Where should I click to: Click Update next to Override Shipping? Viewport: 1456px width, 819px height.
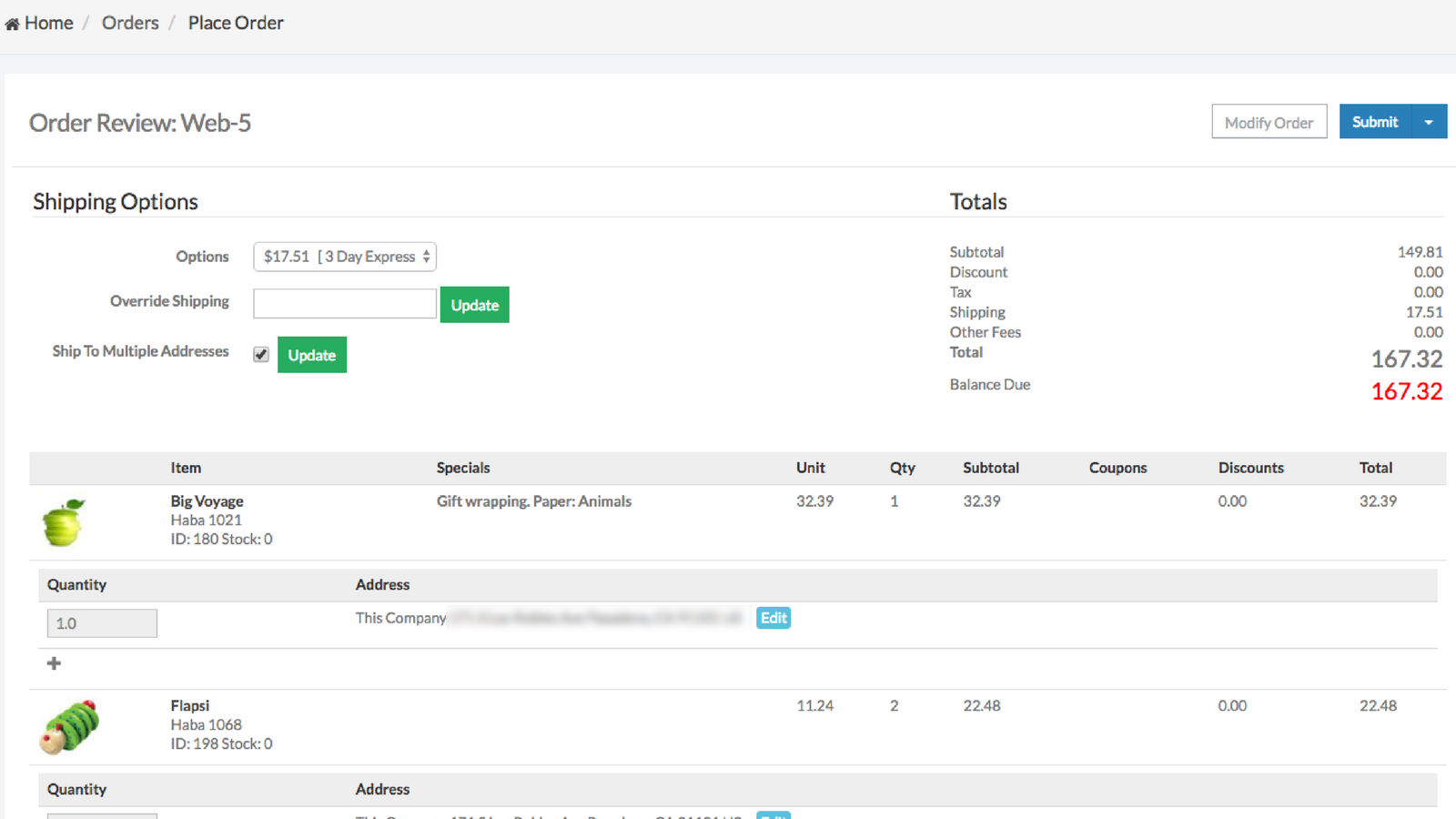coord(474,305)
